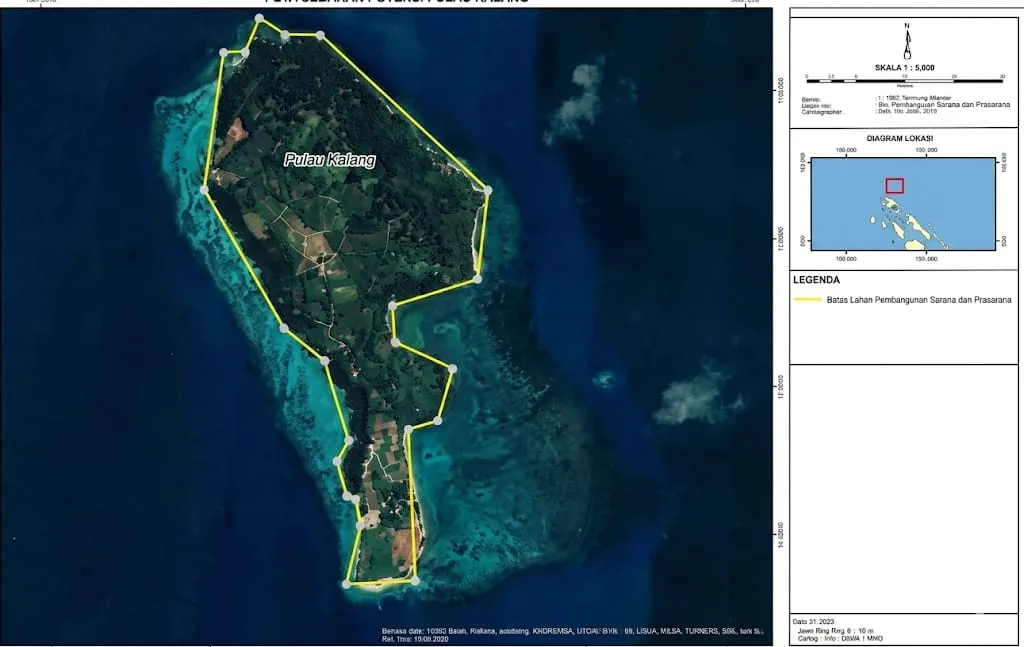This screenshot has width=1024, height=647.
Task: Click the 'Pulau Kalang' map label
Action: tap(330, 160)
